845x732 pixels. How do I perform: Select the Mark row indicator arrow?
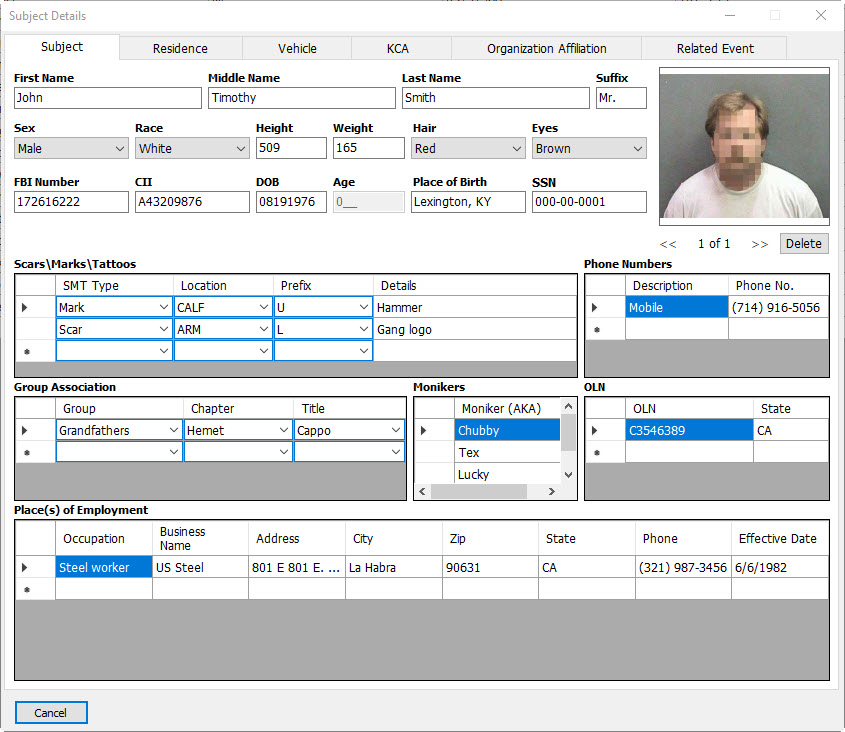coord(25,307)
